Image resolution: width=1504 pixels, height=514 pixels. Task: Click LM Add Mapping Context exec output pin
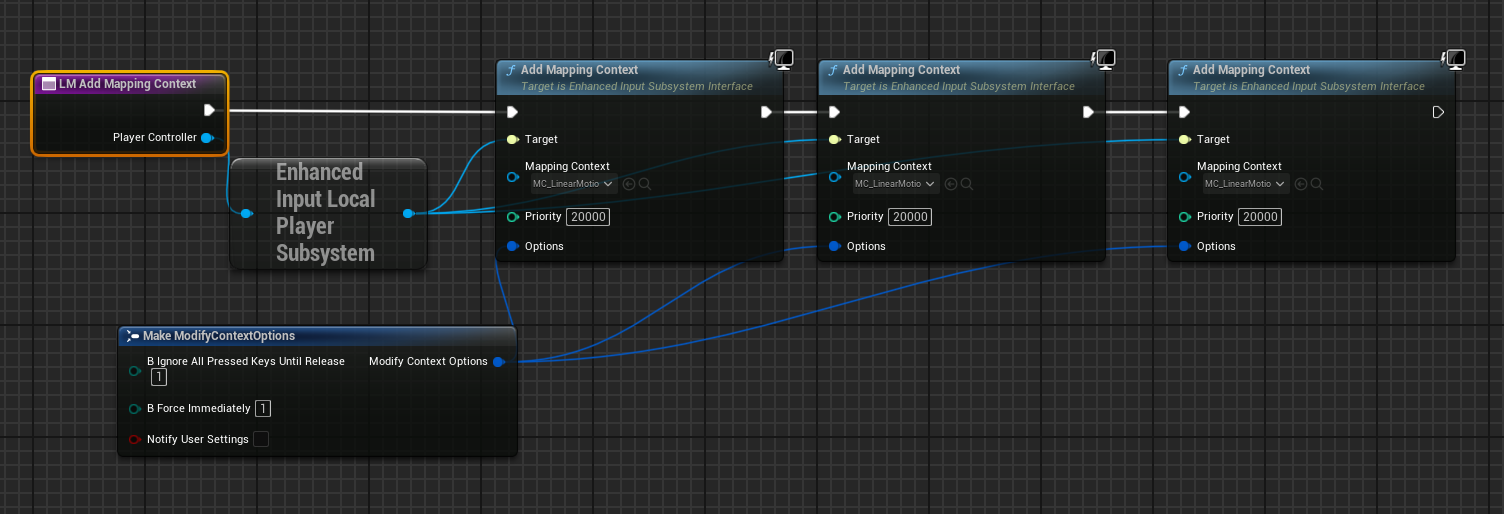tap(210, 111)
